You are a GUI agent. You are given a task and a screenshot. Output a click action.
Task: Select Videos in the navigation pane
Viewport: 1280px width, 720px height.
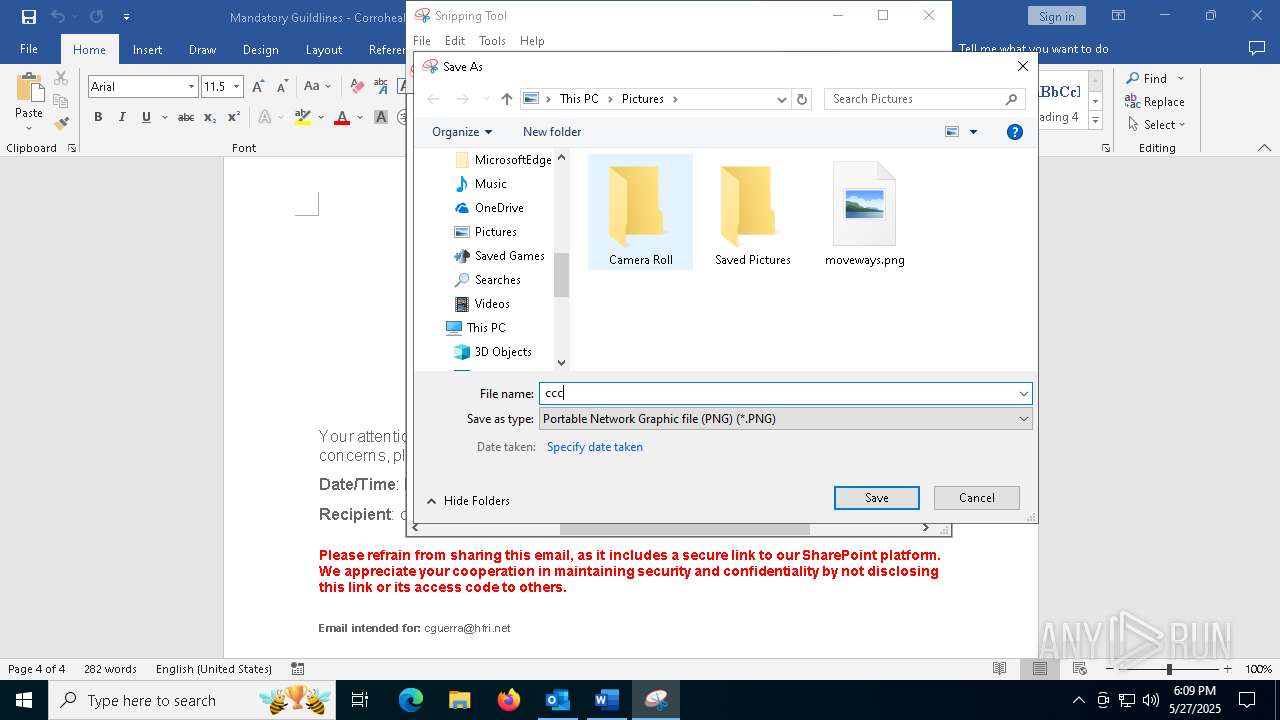[491, 304]
